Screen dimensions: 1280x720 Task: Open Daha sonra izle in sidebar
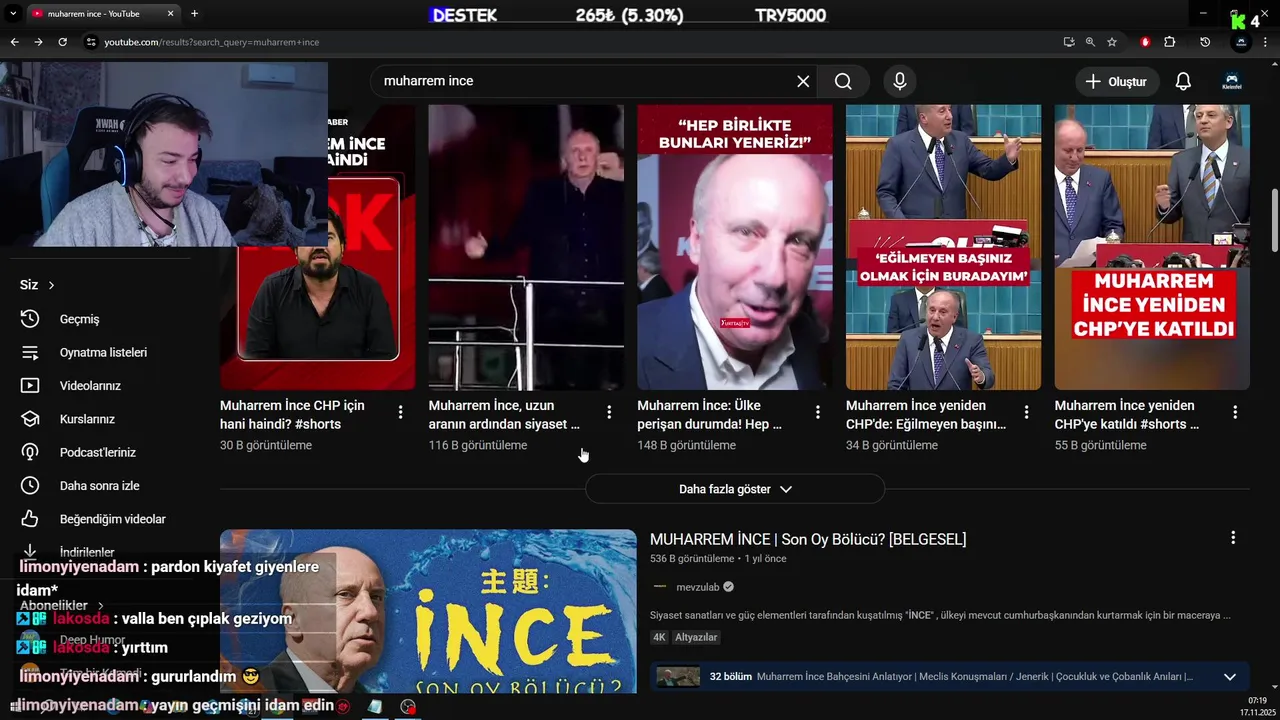click(100, 485)
